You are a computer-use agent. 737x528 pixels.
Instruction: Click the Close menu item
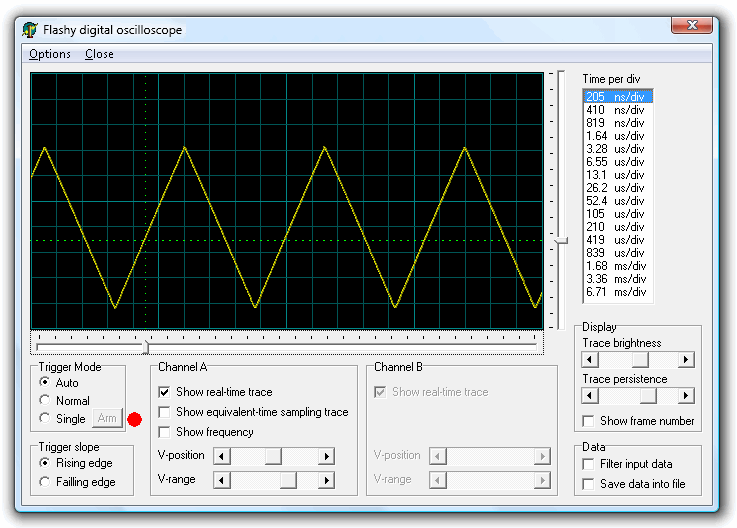click(99, 54)
